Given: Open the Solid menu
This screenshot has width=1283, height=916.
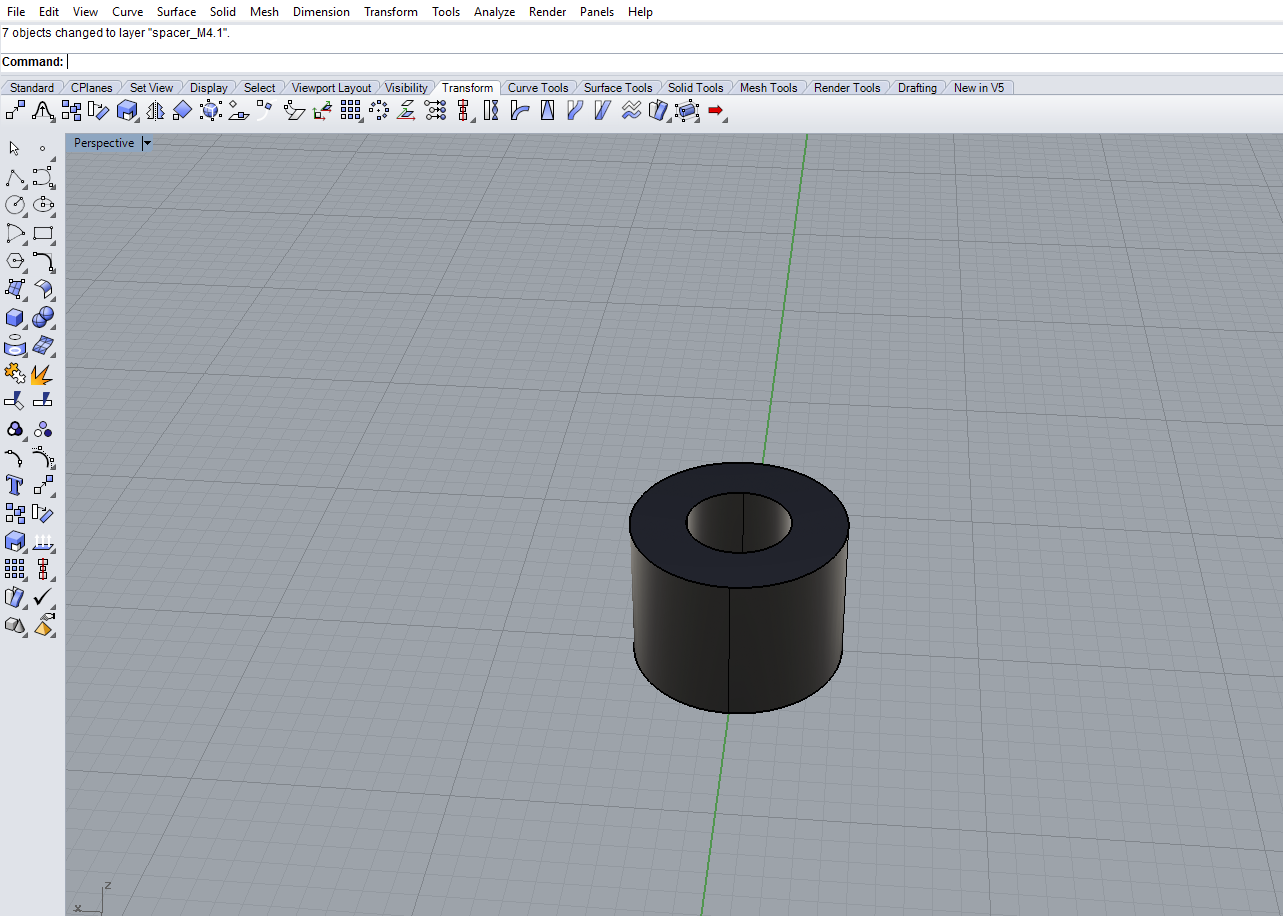Looking at the screenshot, I should click(222, 12).
